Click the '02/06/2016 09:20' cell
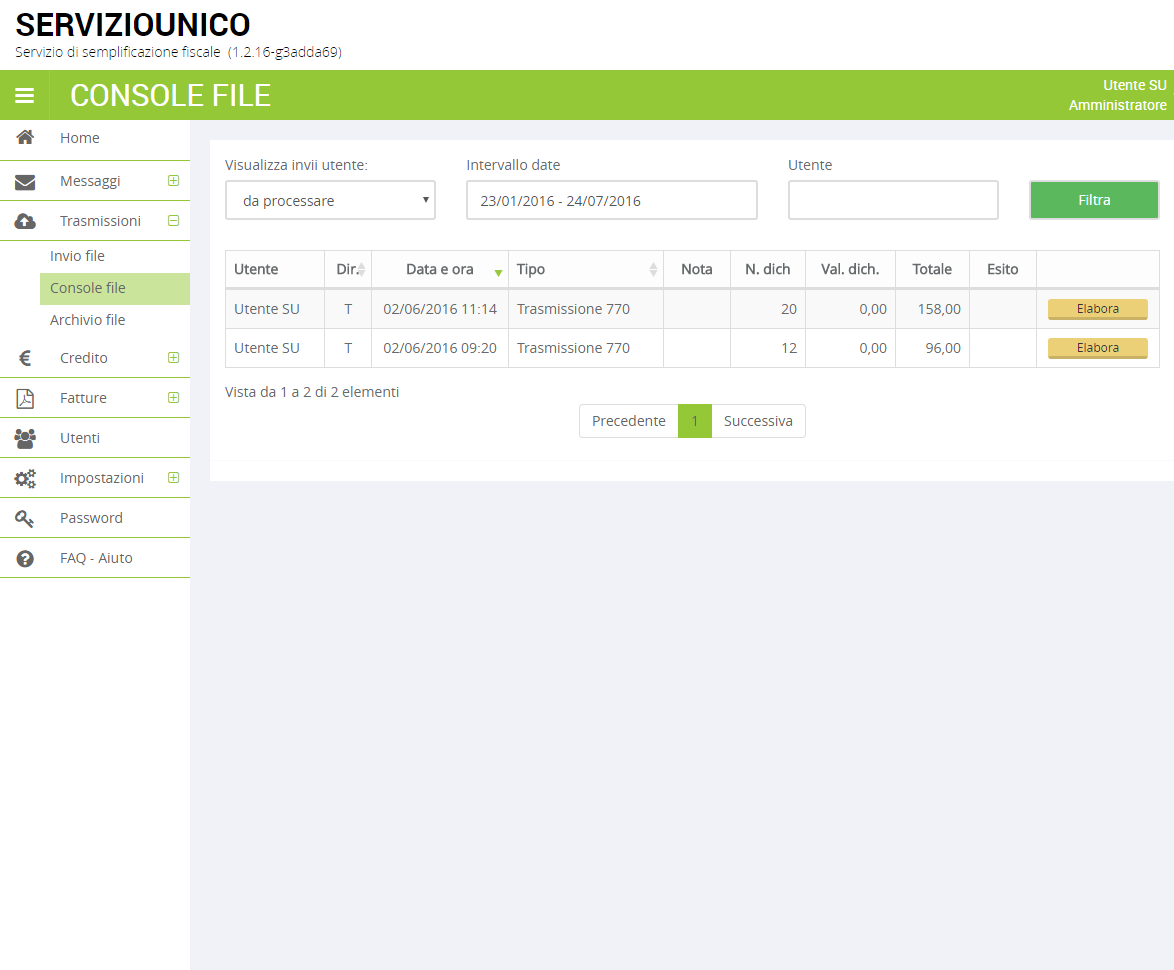Screen dimensions: 1174x970 [440, 348]
